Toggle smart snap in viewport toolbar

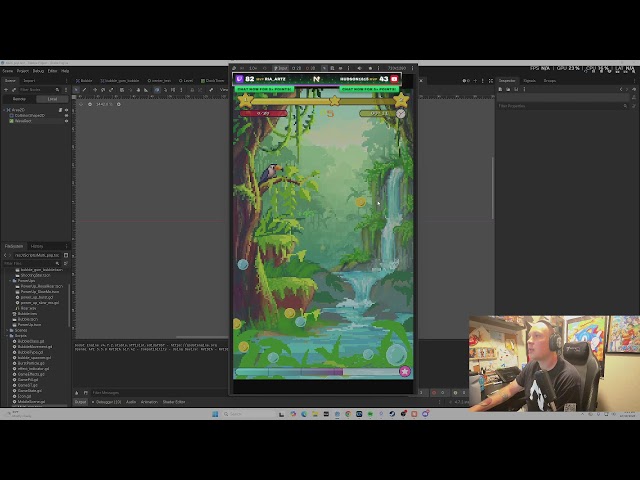pyautogui.click(x=157, y=90)
